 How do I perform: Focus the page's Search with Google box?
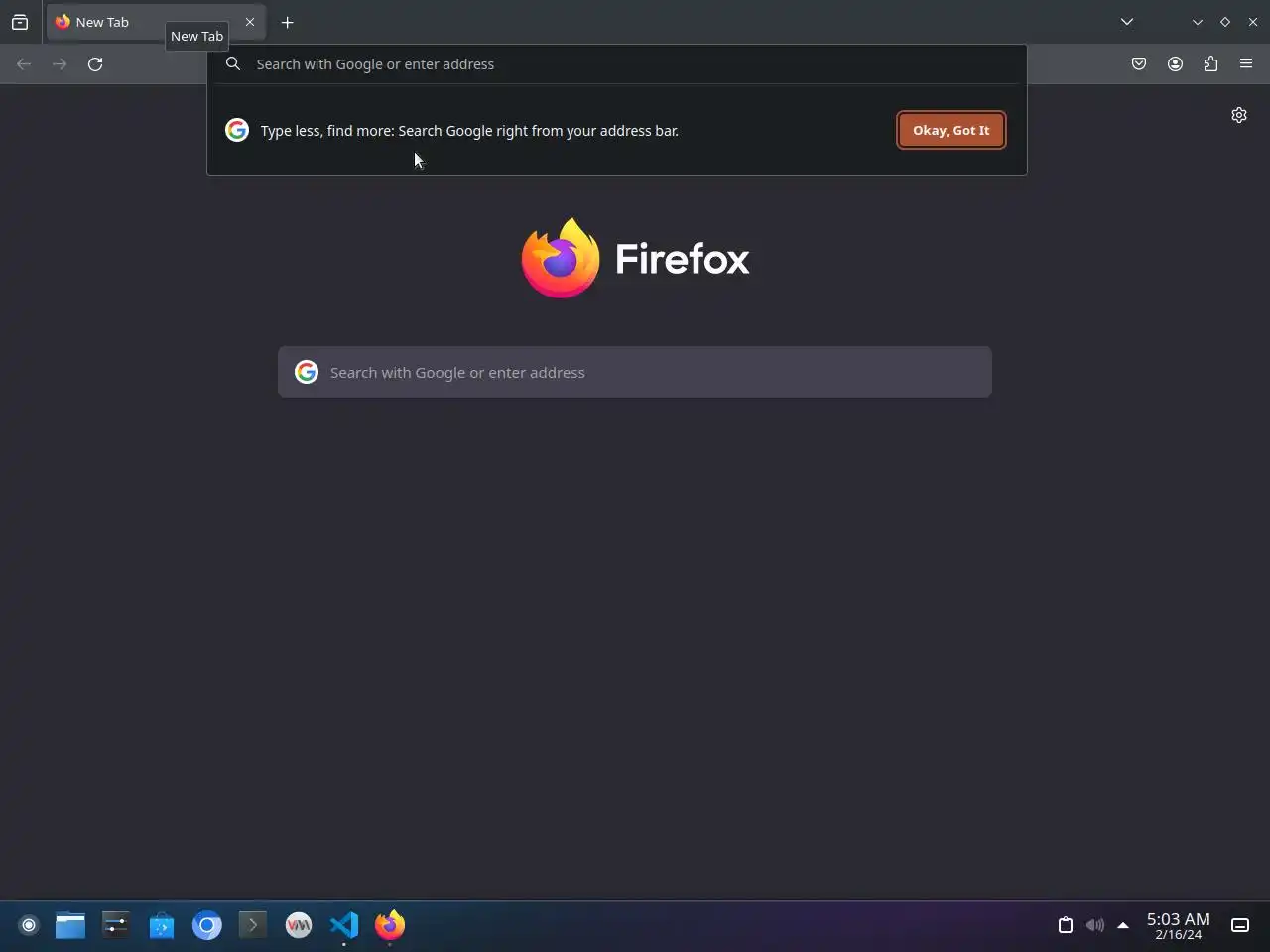[635, 372]
